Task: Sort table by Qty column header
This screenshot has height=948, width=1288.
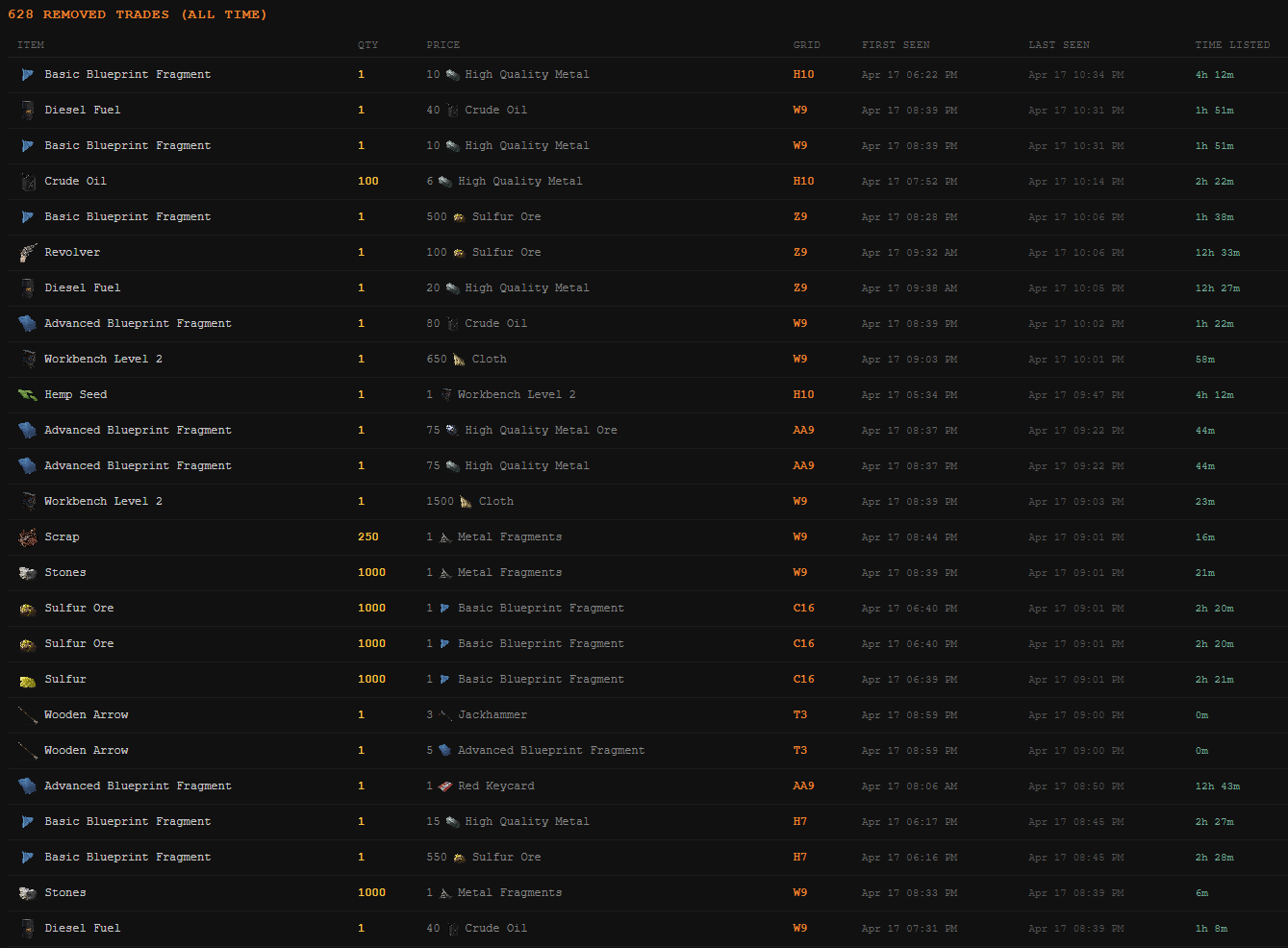Action: [367, 45]
